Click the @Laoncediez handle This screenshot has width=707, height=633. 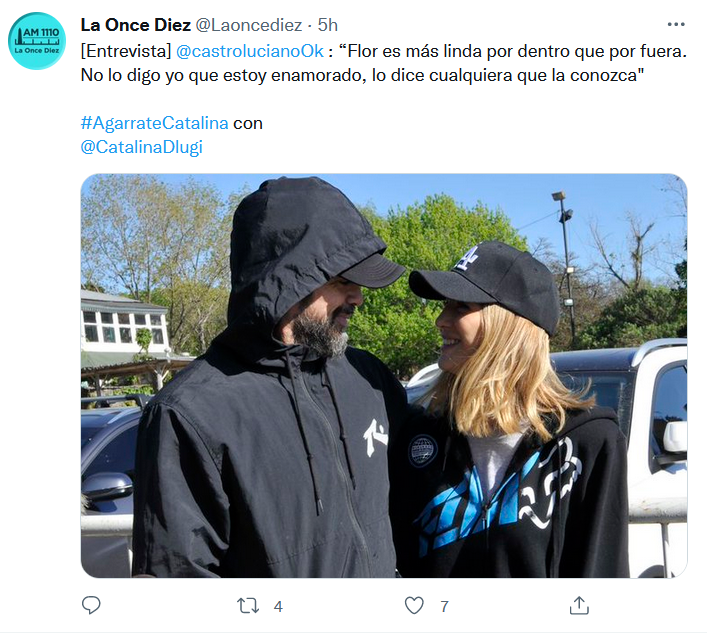coord(248,25)
